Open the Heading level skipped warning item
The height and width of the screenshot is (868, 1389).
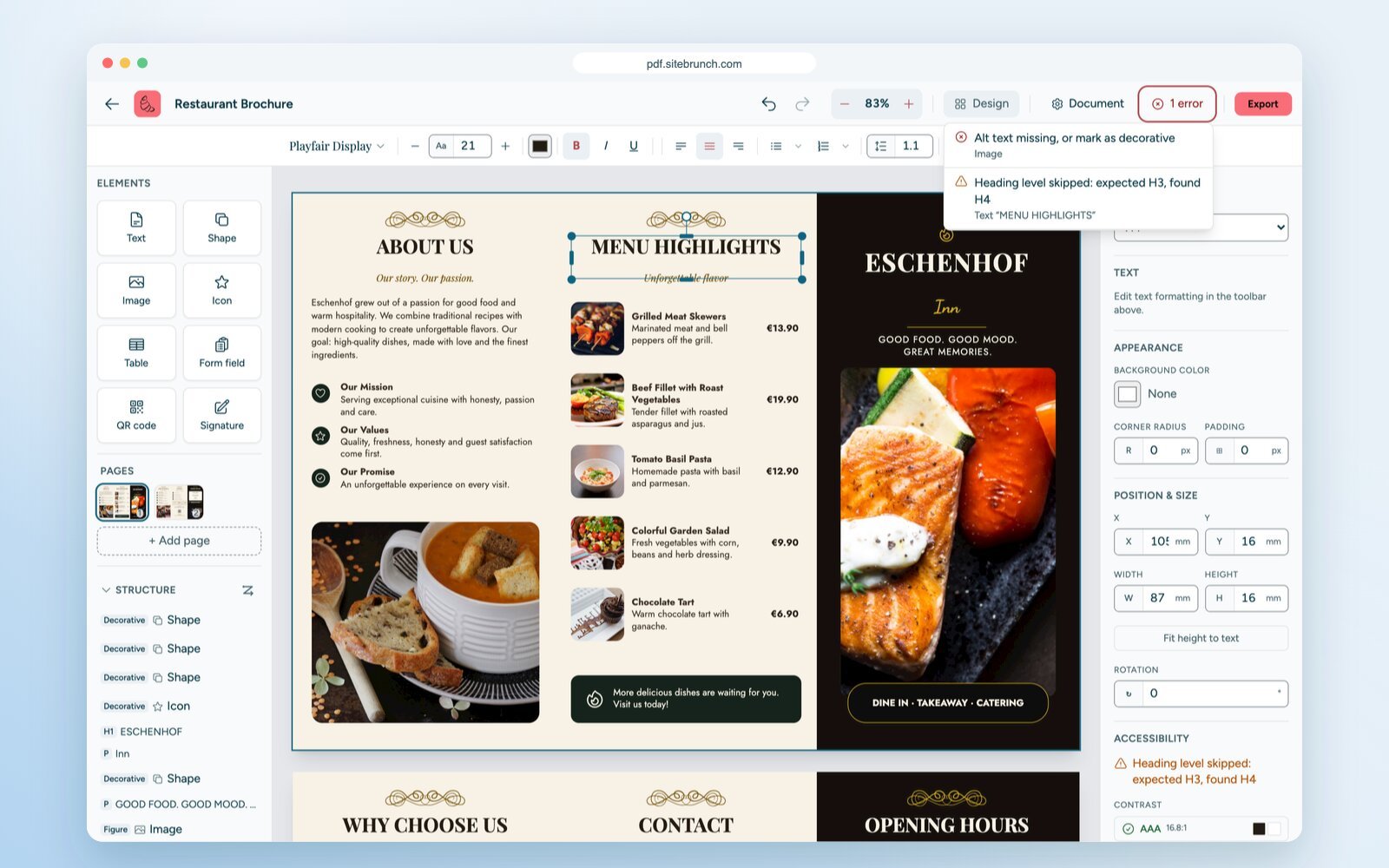pyautogui.click(x=1078, y=198)
